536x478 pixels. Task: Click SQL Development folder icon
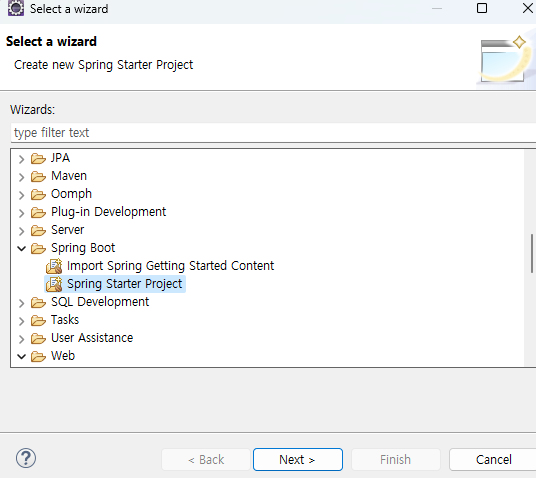click(x=38, y=303)
